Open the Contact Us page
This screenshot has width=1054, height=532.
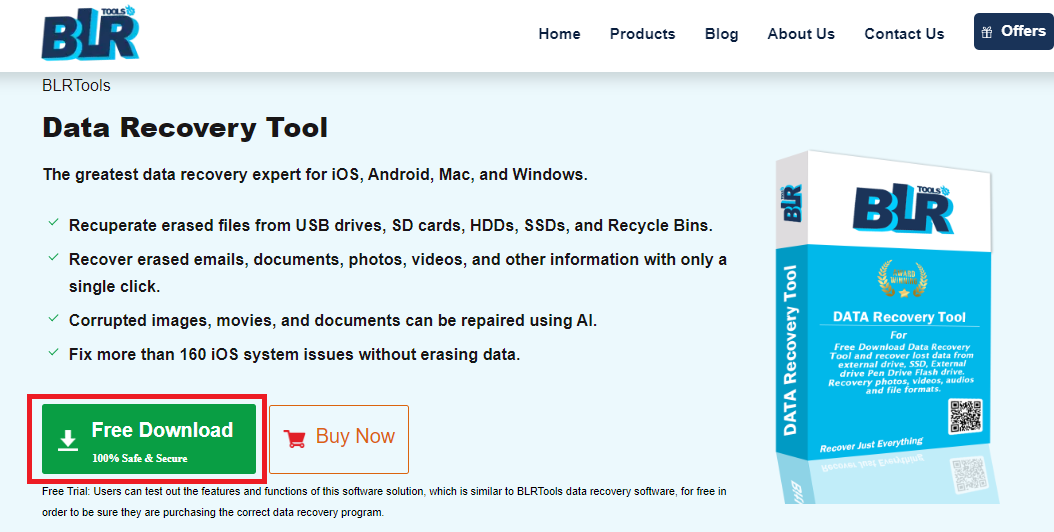click(x=904, y=34)
